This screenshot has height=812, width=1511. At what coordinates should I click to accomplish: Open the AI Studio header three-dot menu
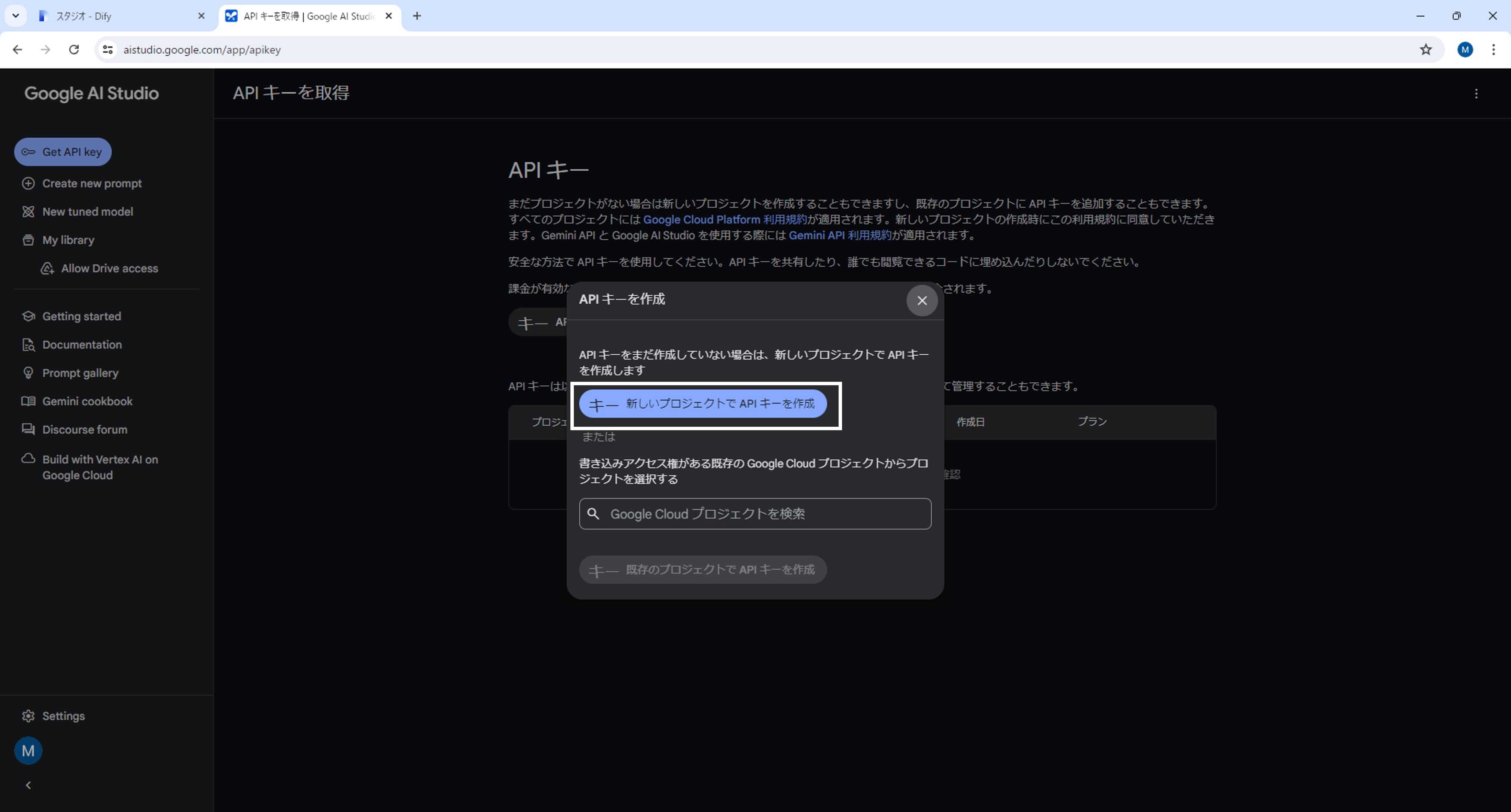click(1476, 94)
